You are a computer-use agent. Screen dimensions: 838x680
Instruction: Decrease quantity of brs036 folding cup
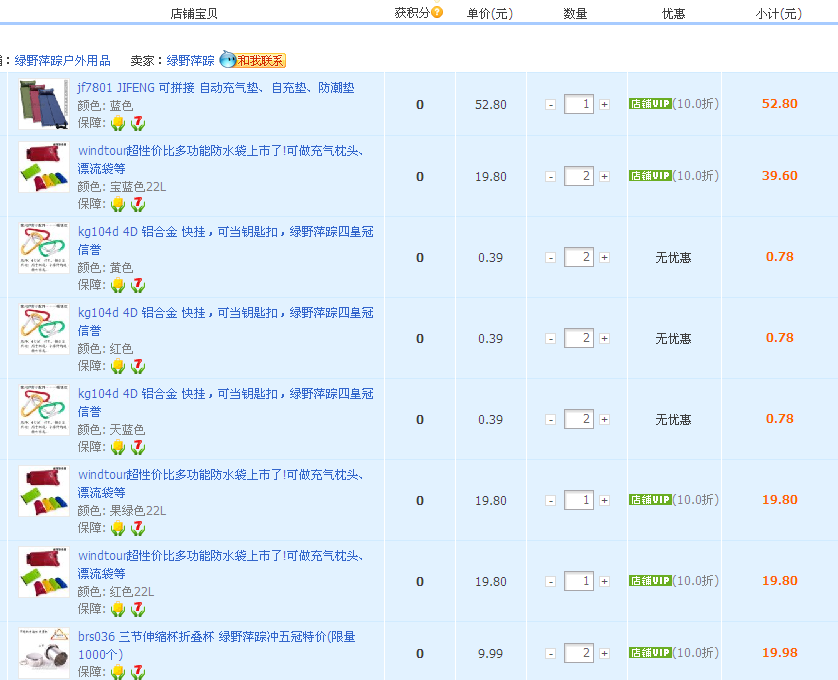pyautogui.click(x=550, y=654)
